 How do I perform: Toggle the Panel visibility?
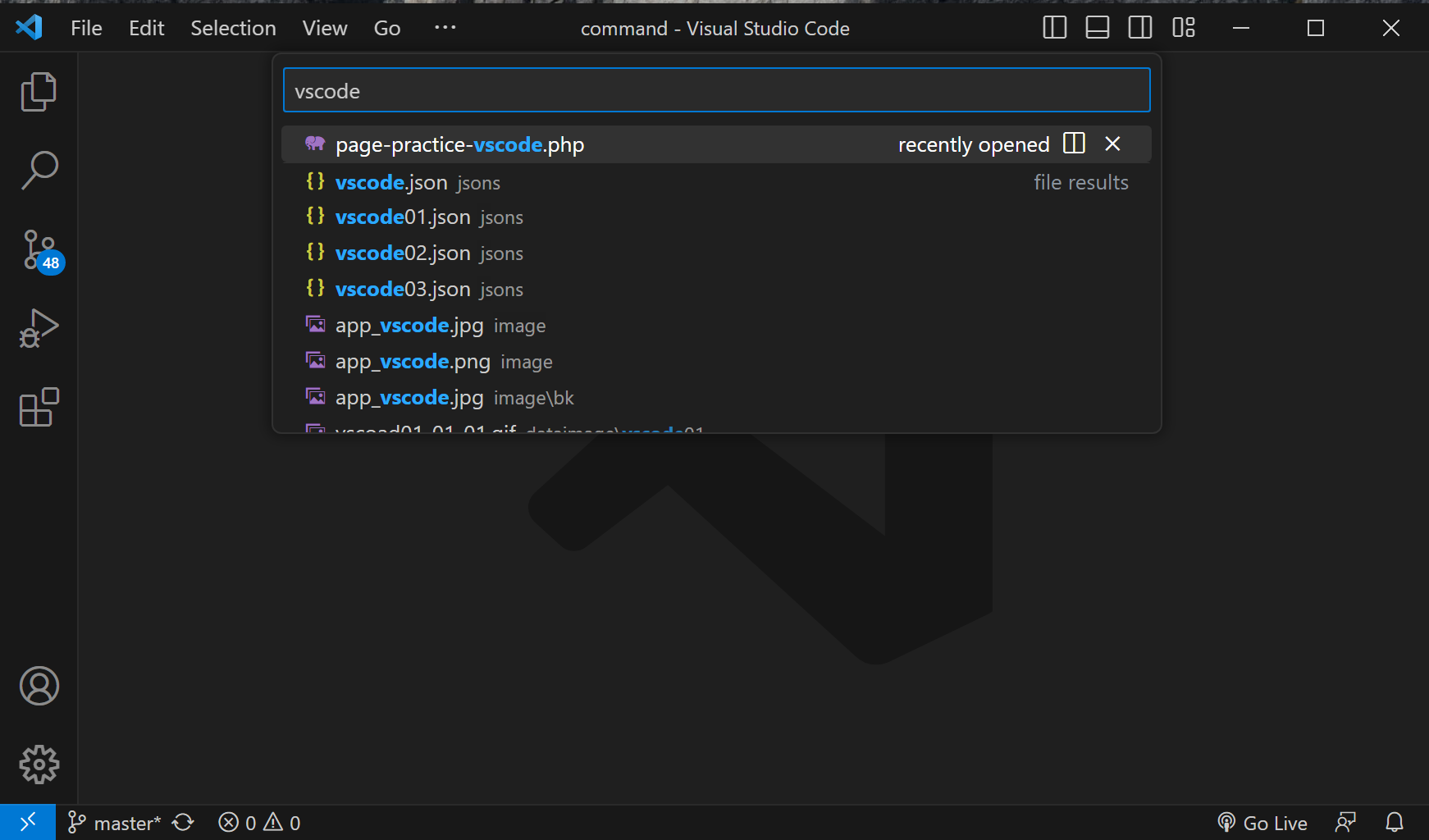[x=1097, y=27]
